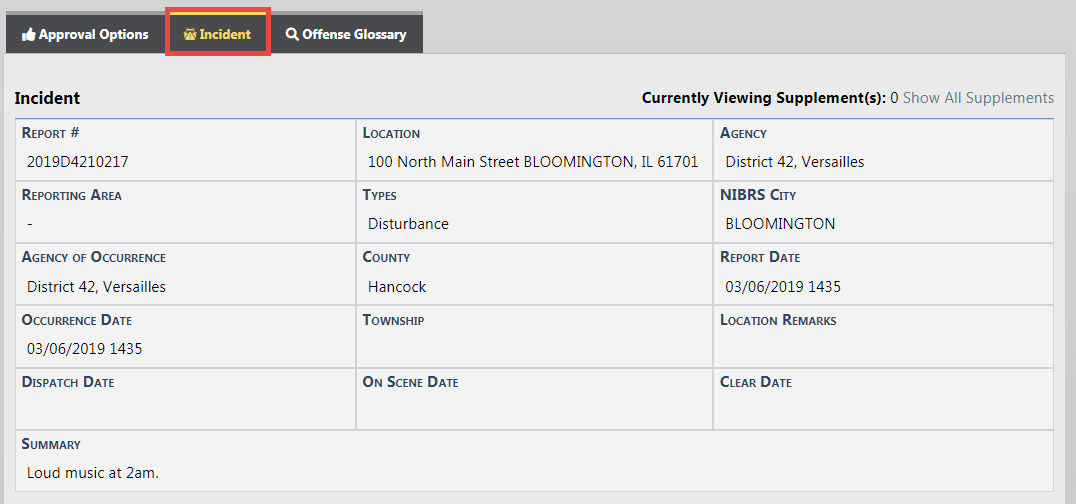The width and height of the screenshot is (1076, 504).
Task: Click the Location Remarks field label
Action: pyautogui.click(x=778, y=320)
